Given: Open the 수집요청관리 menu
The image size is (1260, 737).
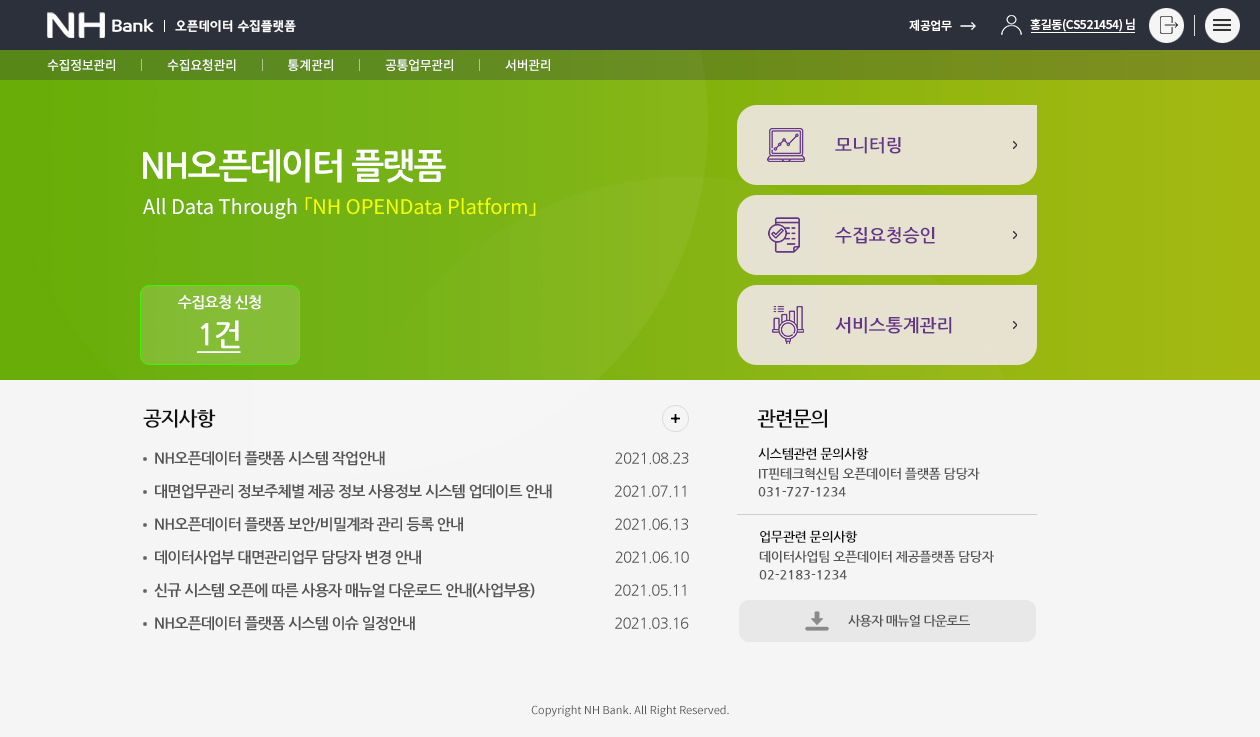Looking at the screenshot, I should [x=202, y=65].
